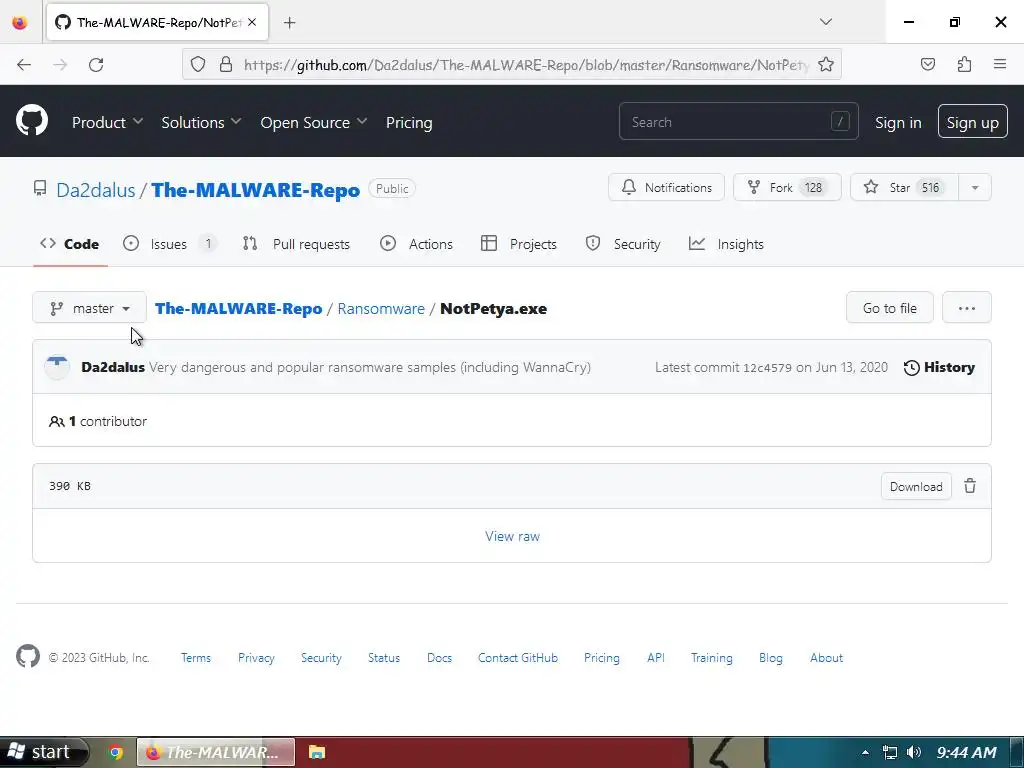Open commit 12c4579 link

click(x=767, y=368)
